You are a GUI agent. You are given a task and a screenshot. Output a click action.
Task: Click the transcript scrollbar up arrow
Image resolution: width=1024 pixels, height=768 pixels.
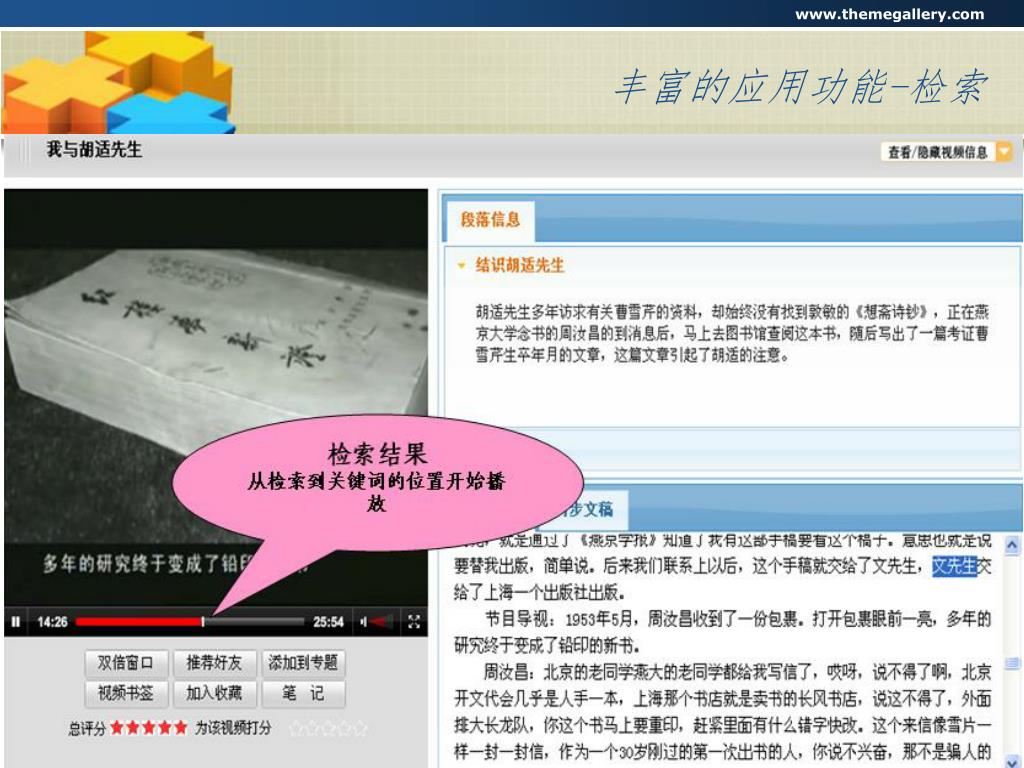click(x=1012, y=545)
